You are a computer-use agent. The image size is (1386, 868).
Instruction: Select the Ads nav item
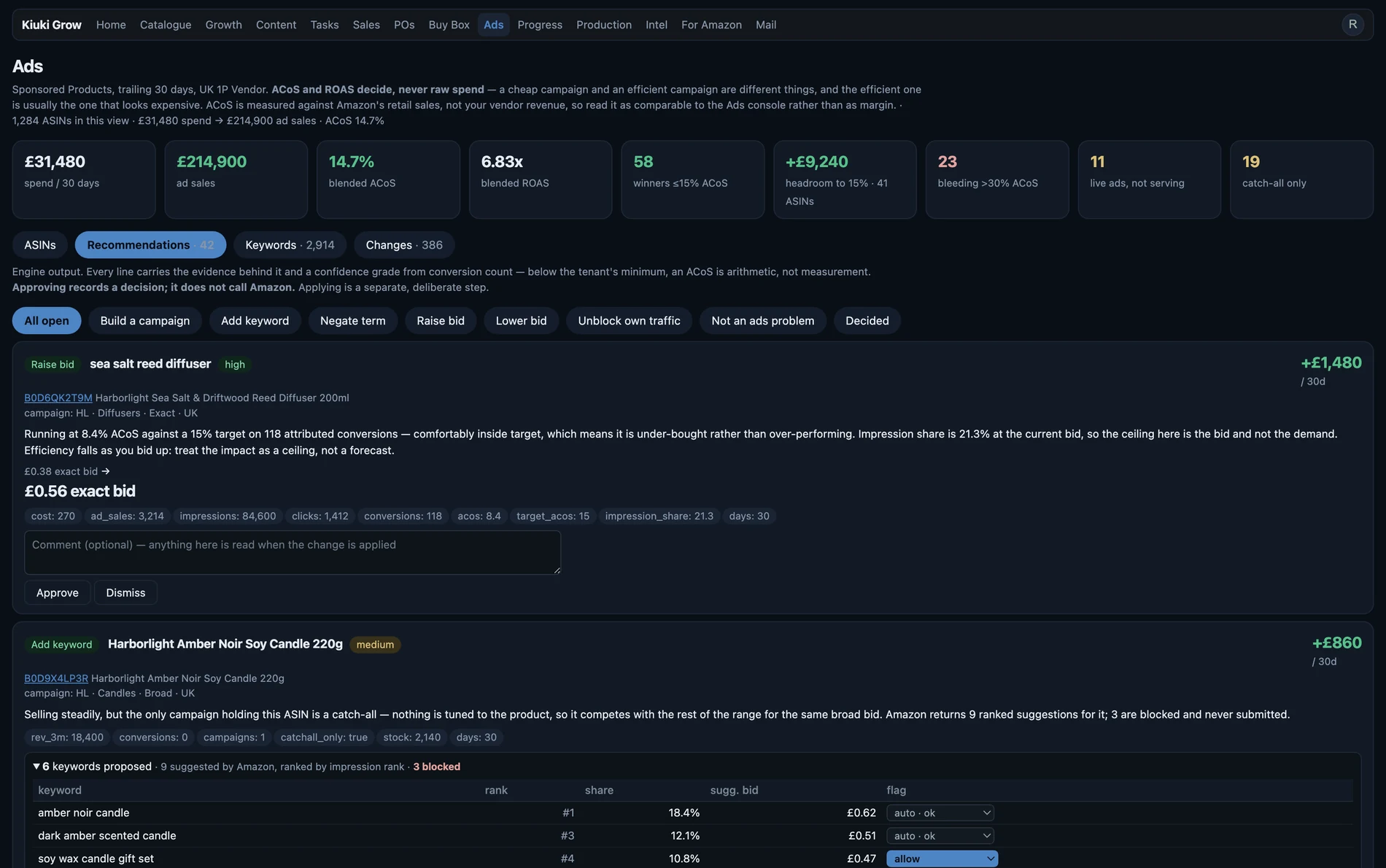click(x=493, y=24)
